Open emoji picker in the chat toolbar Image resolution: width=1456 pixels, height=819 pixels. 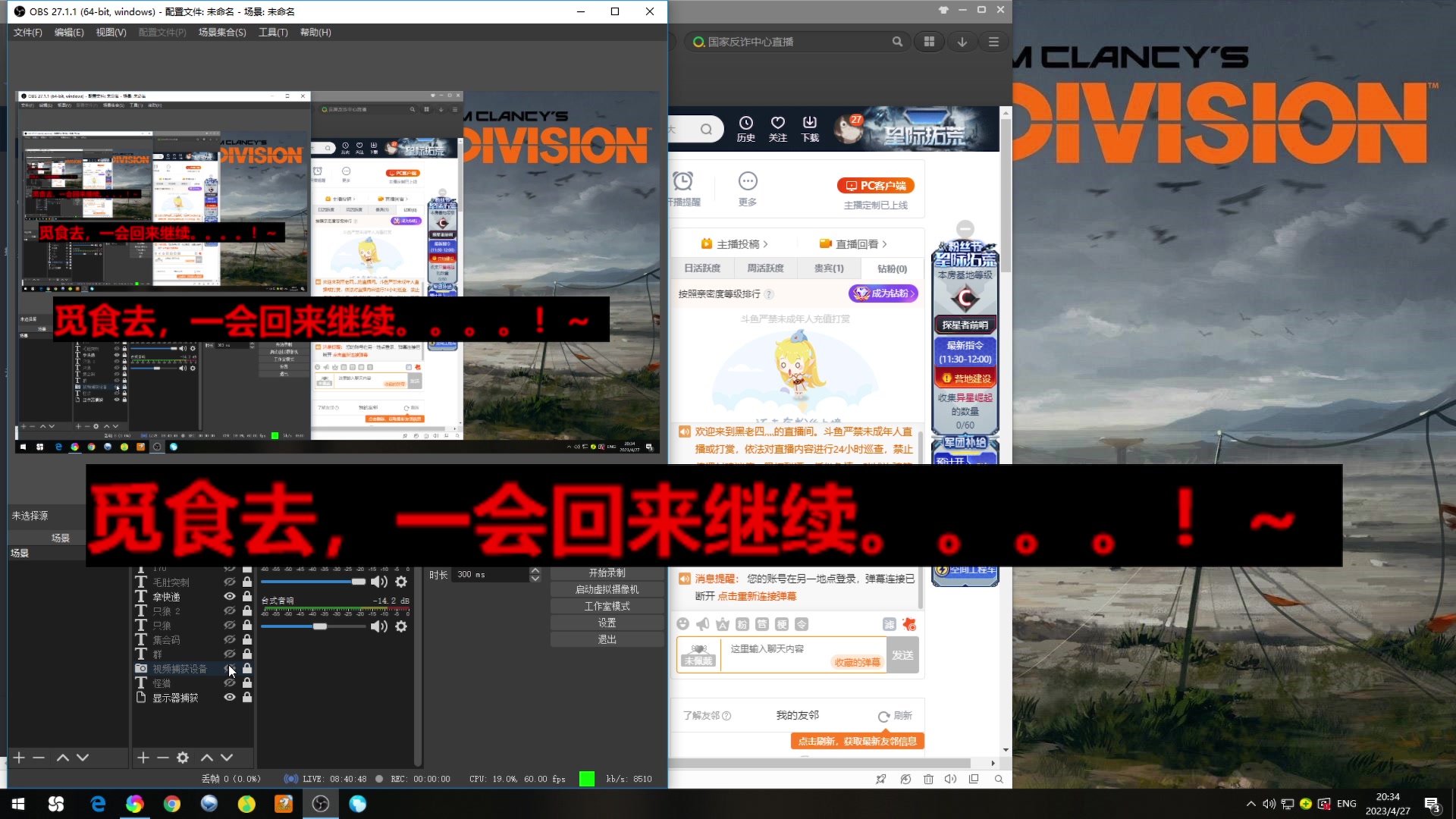tap(683, 624)
